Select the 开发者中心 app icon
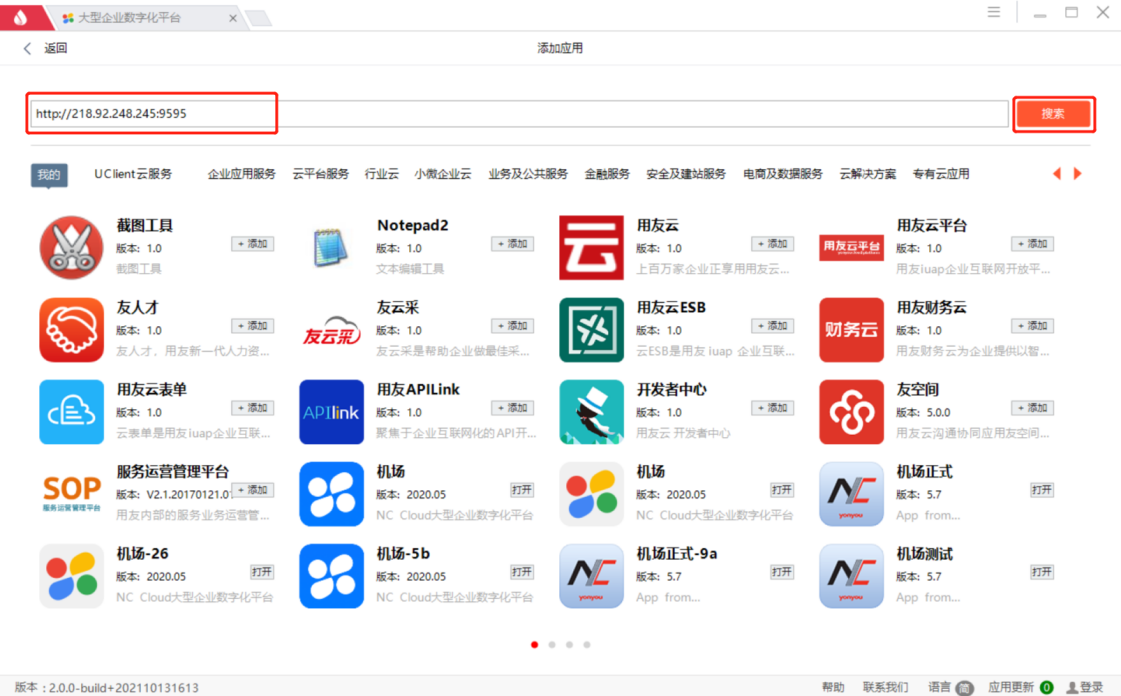1121x696 pixels. (x=591, y=412)
